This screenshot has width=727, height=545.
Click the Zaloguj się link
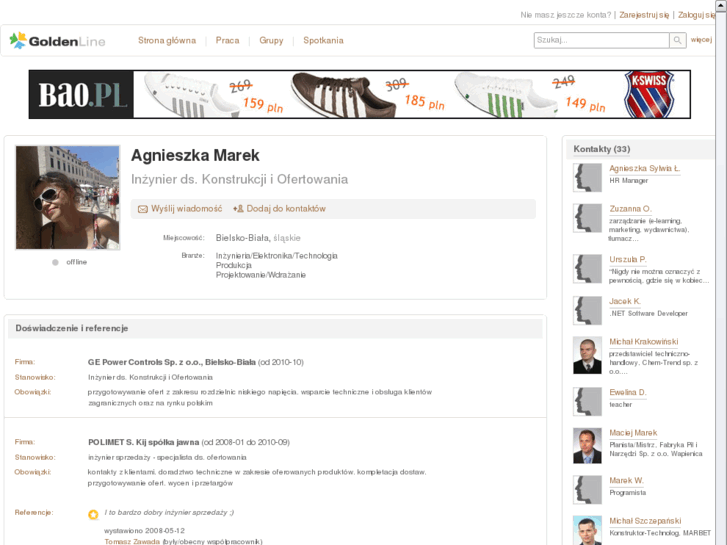[x=696, y=15]
